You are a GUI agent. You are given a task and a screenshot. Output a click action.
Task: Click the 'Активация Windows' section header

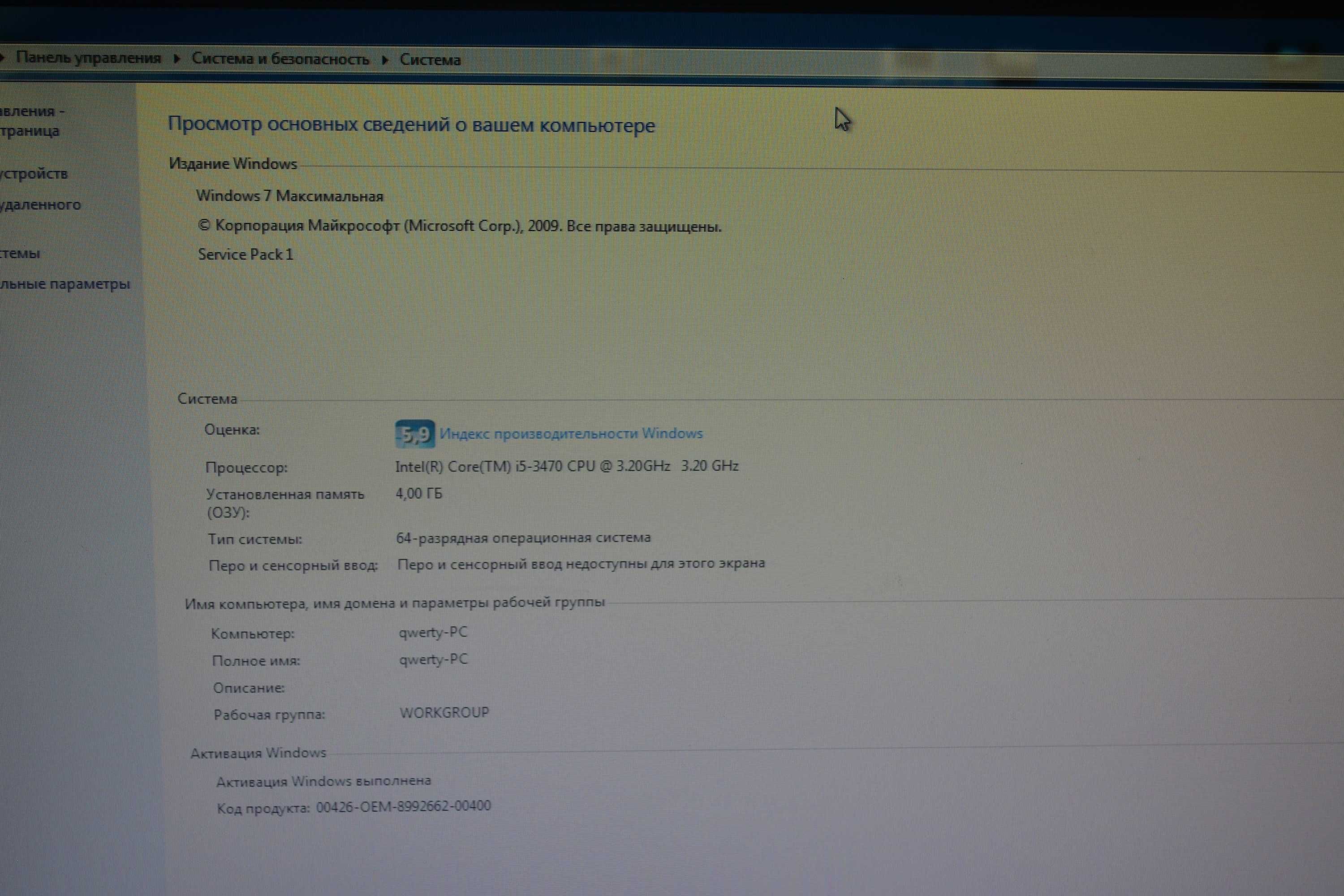pyautogui.click(x=258, y=753)
